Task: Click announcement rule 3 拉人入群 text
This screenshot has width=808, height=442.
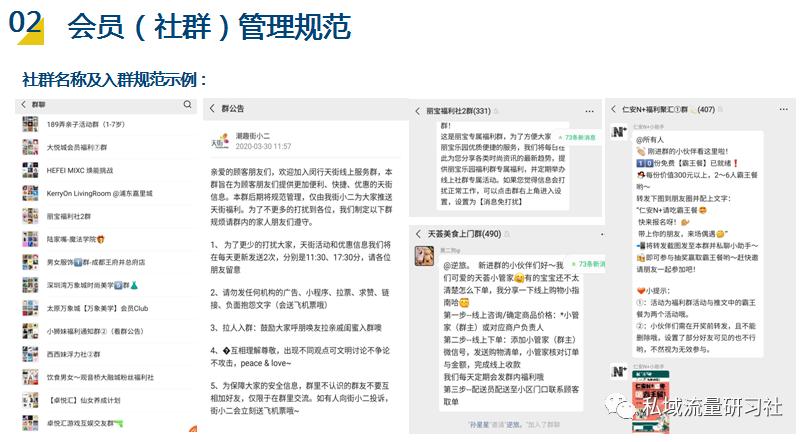Action: (296, 328)
